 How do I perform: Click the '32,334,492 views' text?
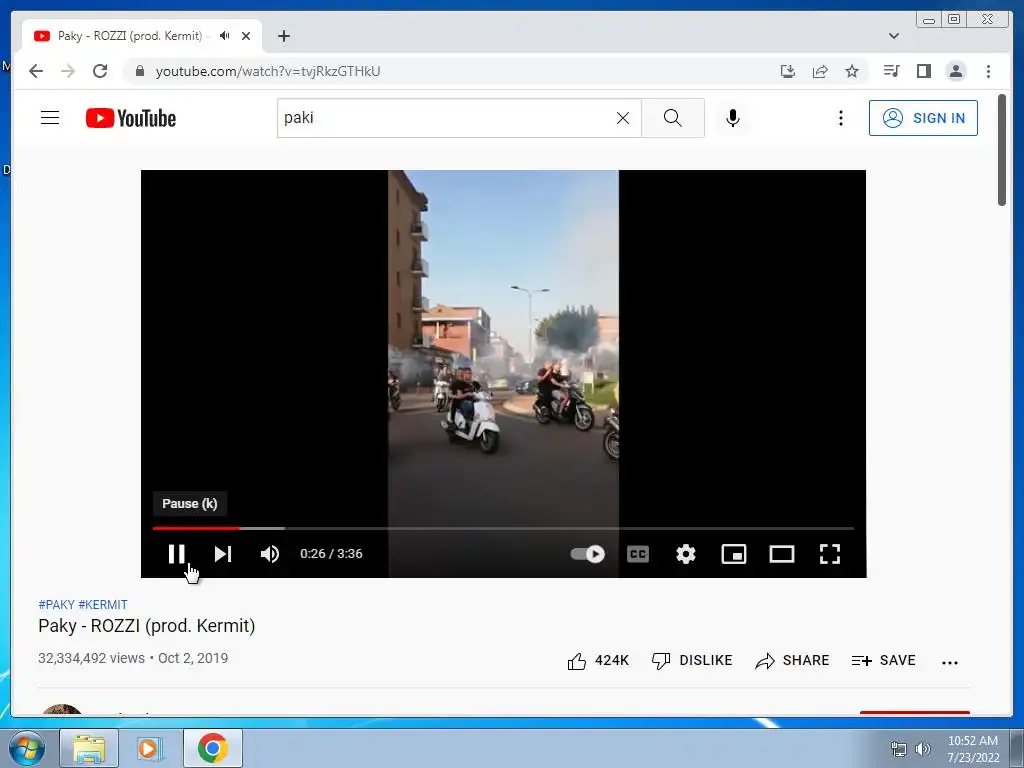[x=91, y=658]
